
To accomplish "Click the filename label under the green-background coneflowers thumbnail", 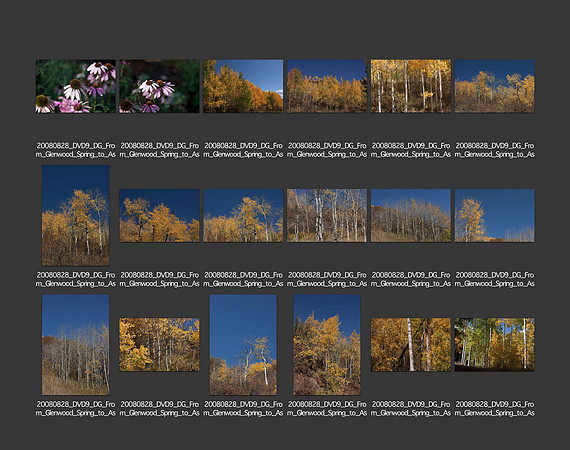I will click(76, 150).
